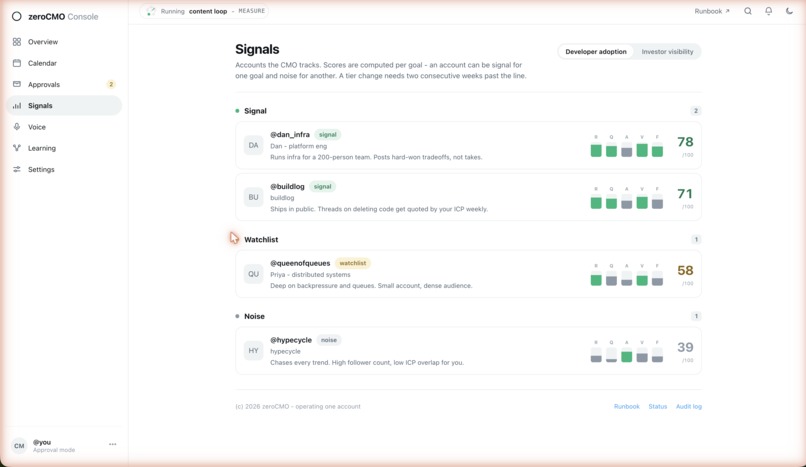Click the 78 score value
The image size is (806, 467).
(x=685, y=142)
